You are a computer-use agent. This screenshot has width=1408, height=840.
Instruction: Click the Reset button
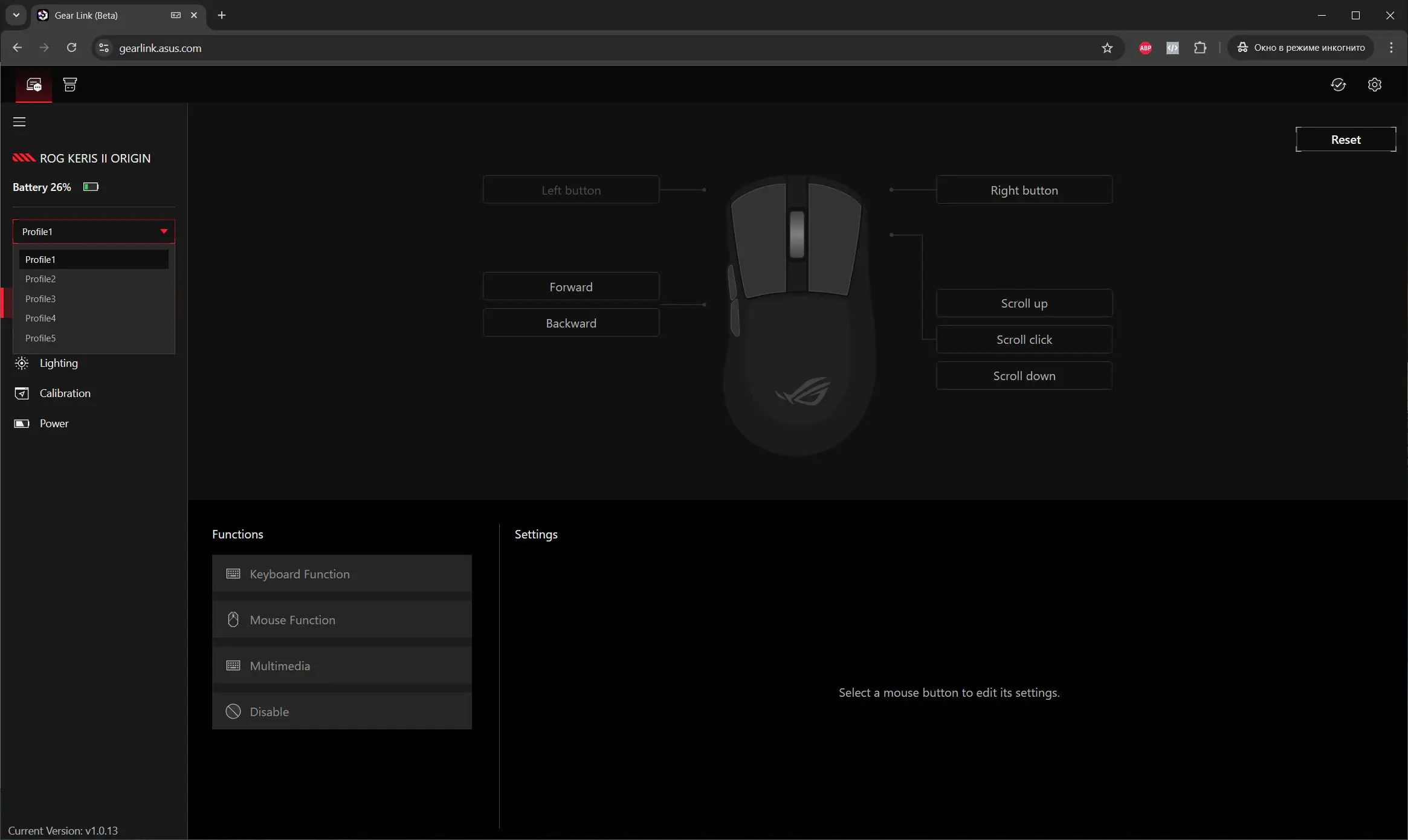[1345, 139]
